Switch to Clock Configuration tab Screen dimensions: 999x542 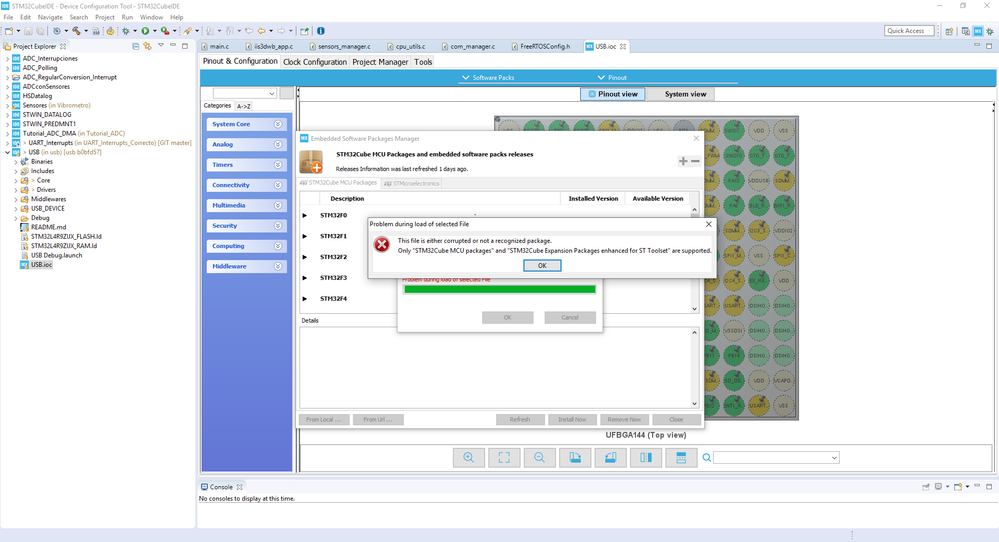tap(315, 62)
